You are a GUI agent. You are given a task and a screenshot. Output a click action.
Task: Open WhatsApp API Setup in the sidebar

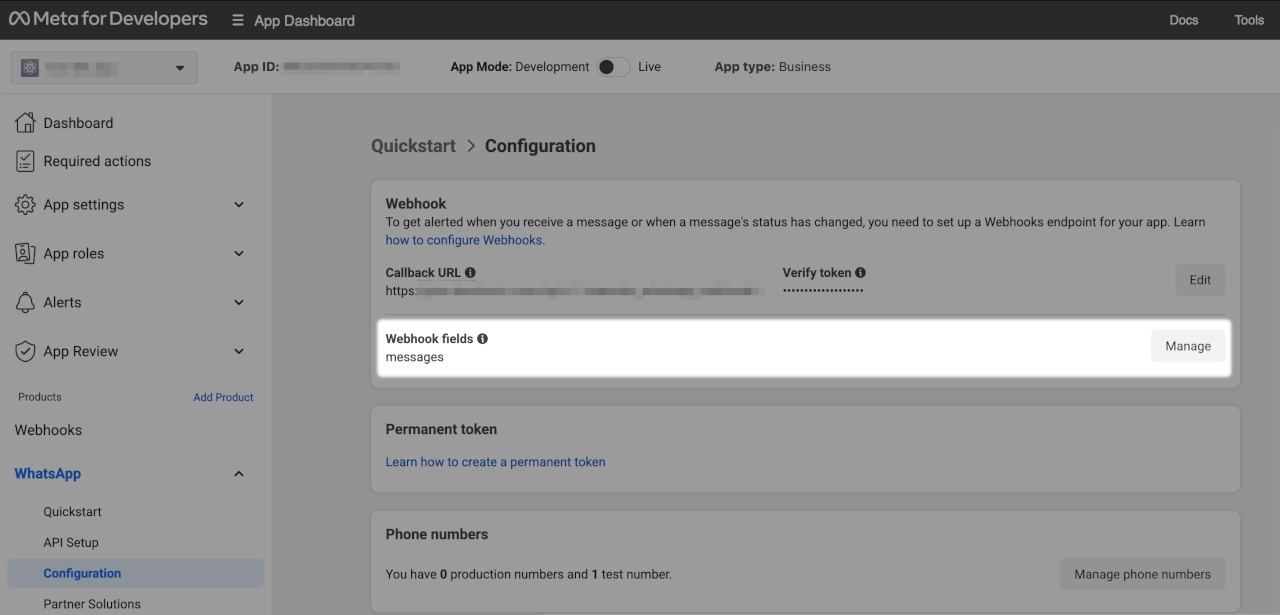point(71,542)
